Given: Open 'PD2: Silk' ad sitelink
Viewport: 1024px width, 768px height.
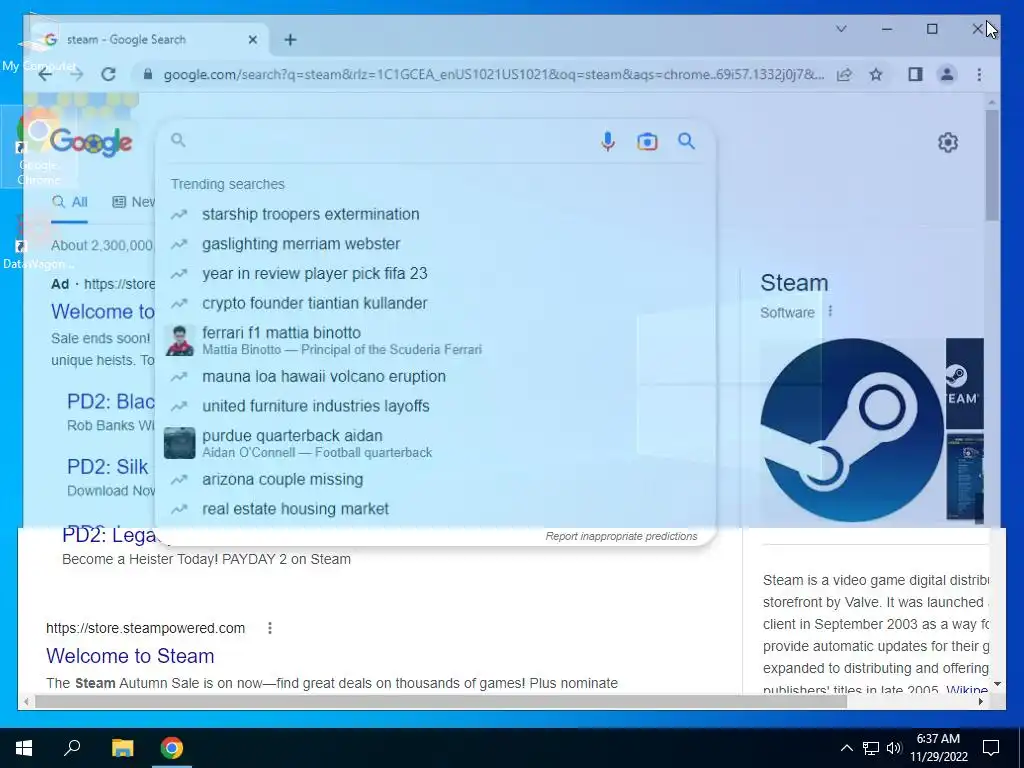Looking at the screenshot, I should 108,467.
